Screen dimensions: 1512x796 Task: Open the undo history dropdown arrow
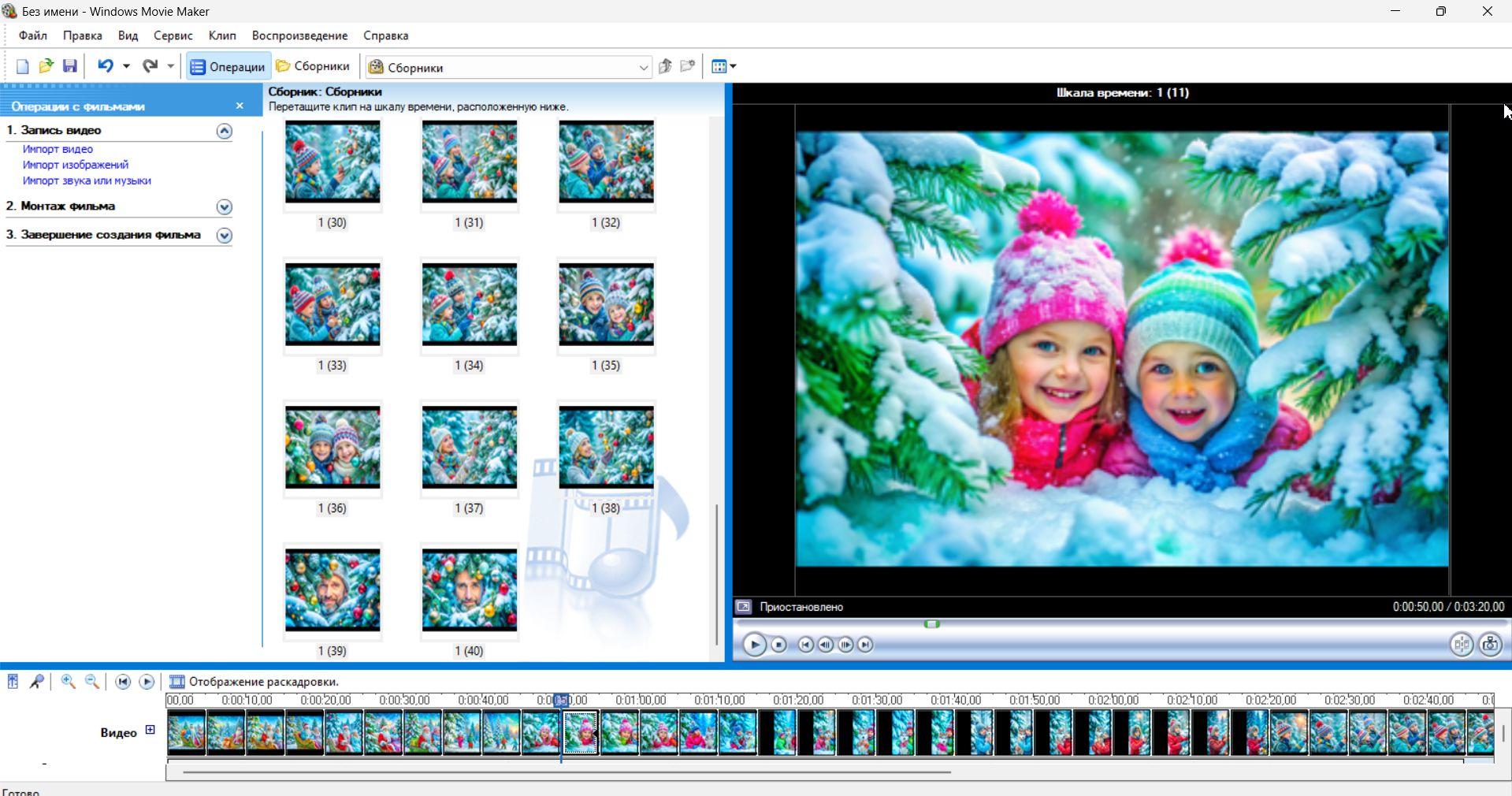click(126, 67)
